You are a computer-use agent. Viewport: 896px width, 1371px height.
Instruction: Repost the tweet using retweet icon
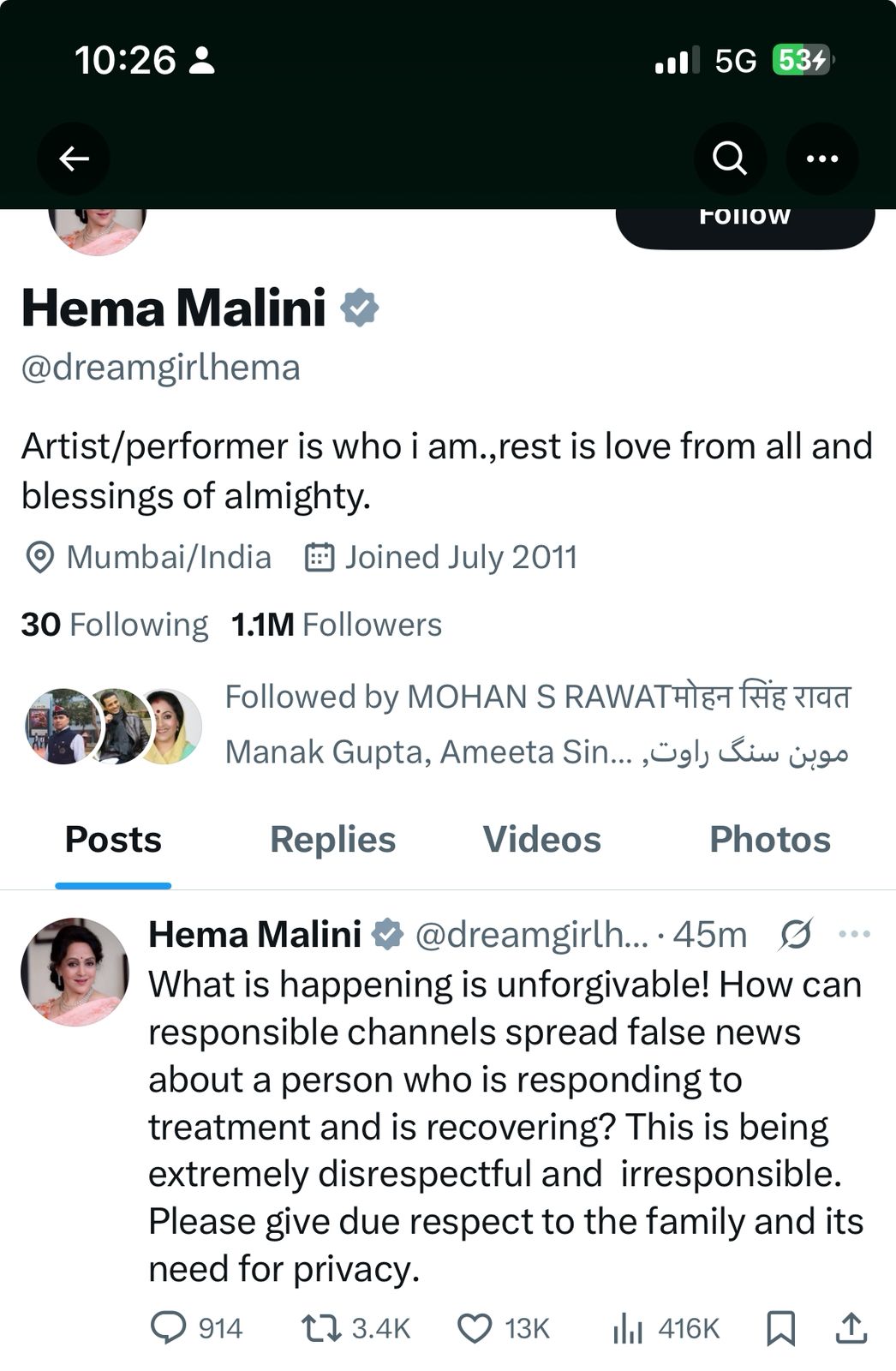(321, 1328)
